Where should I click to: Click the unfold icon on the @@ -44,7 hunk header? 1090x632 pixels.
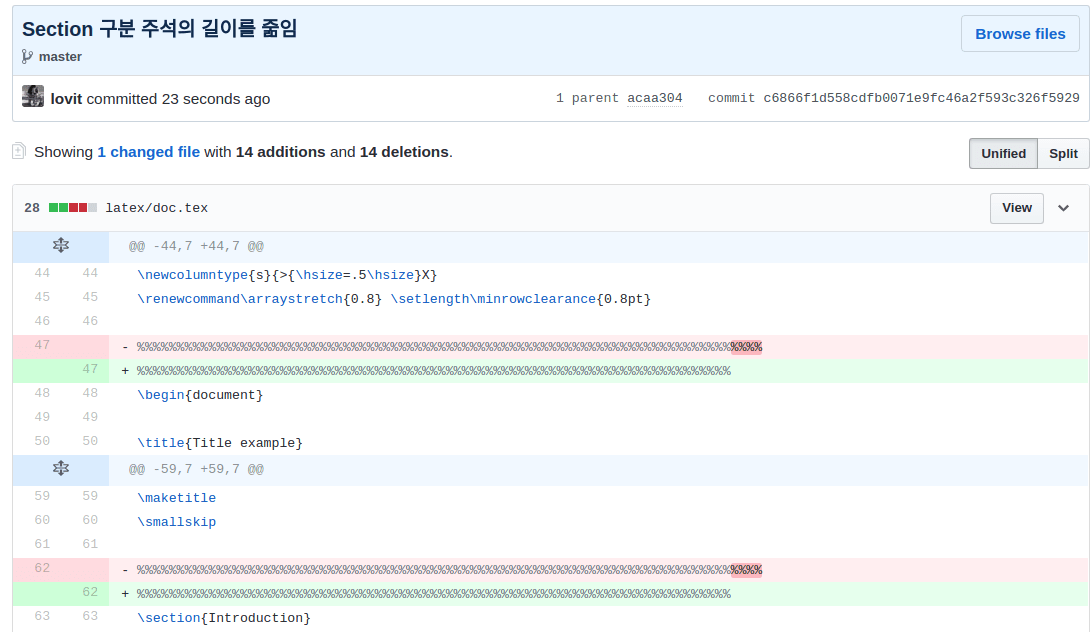click(x=60, y=246)
